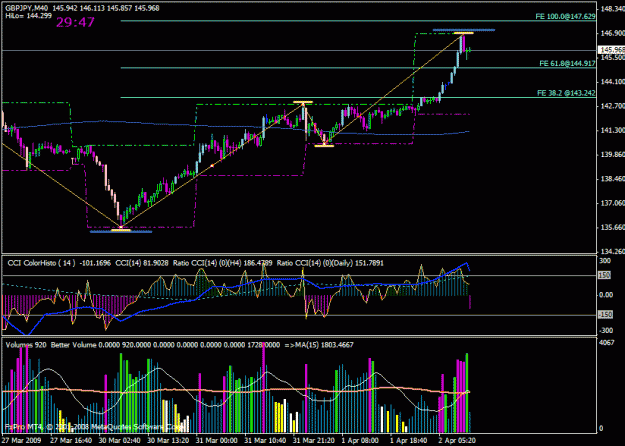Click the 146.900 value on the price axis

click(613, 33)
